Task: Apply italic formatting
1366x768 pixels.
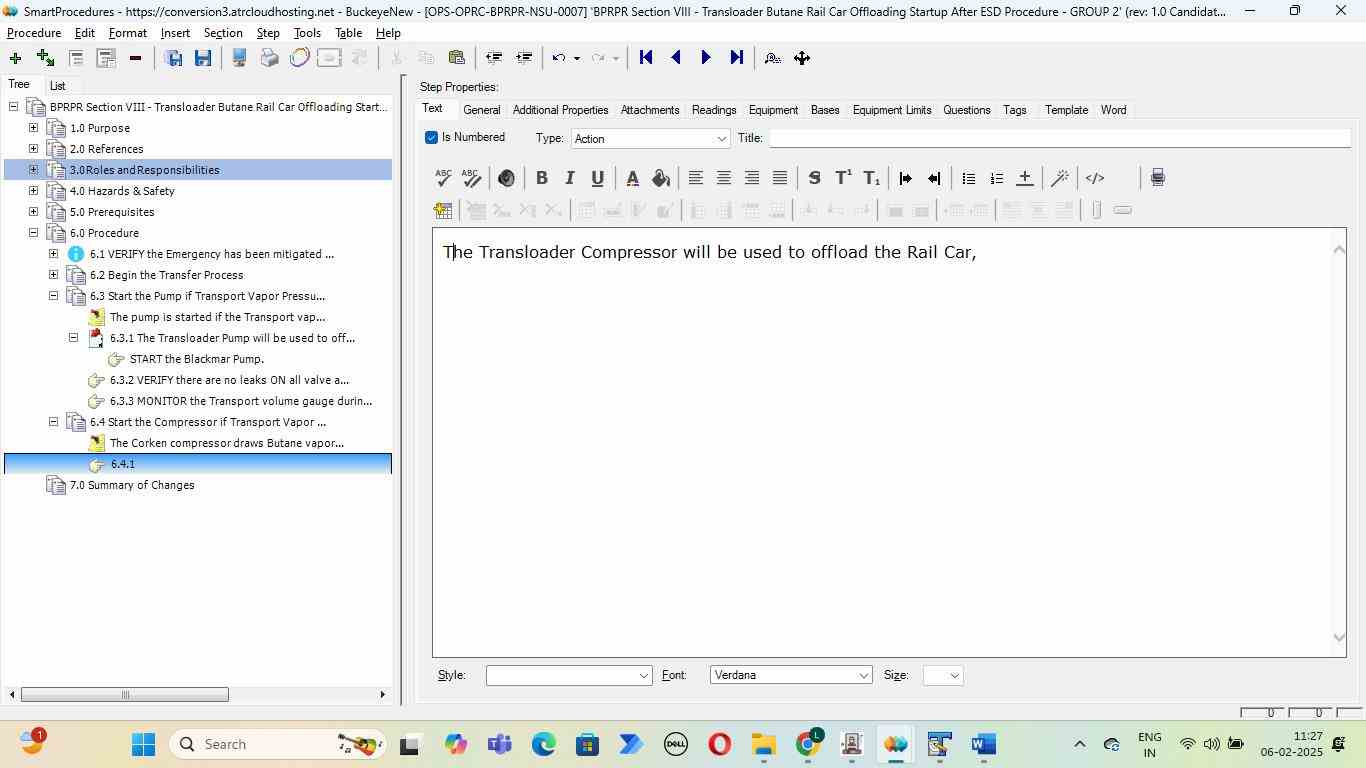Action: (569, 178)
